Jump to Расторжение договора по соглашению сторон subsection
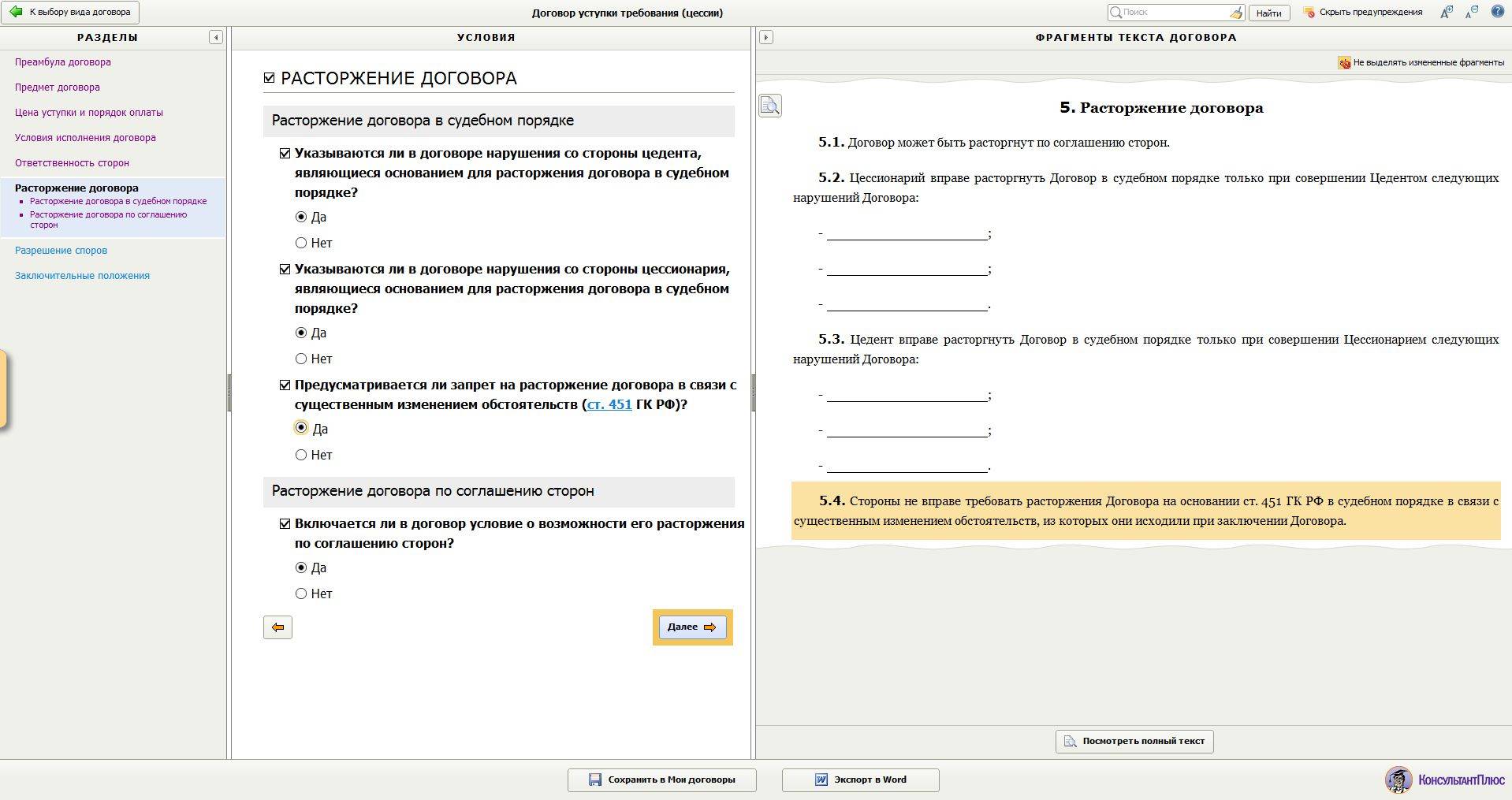 pos(109,219)
